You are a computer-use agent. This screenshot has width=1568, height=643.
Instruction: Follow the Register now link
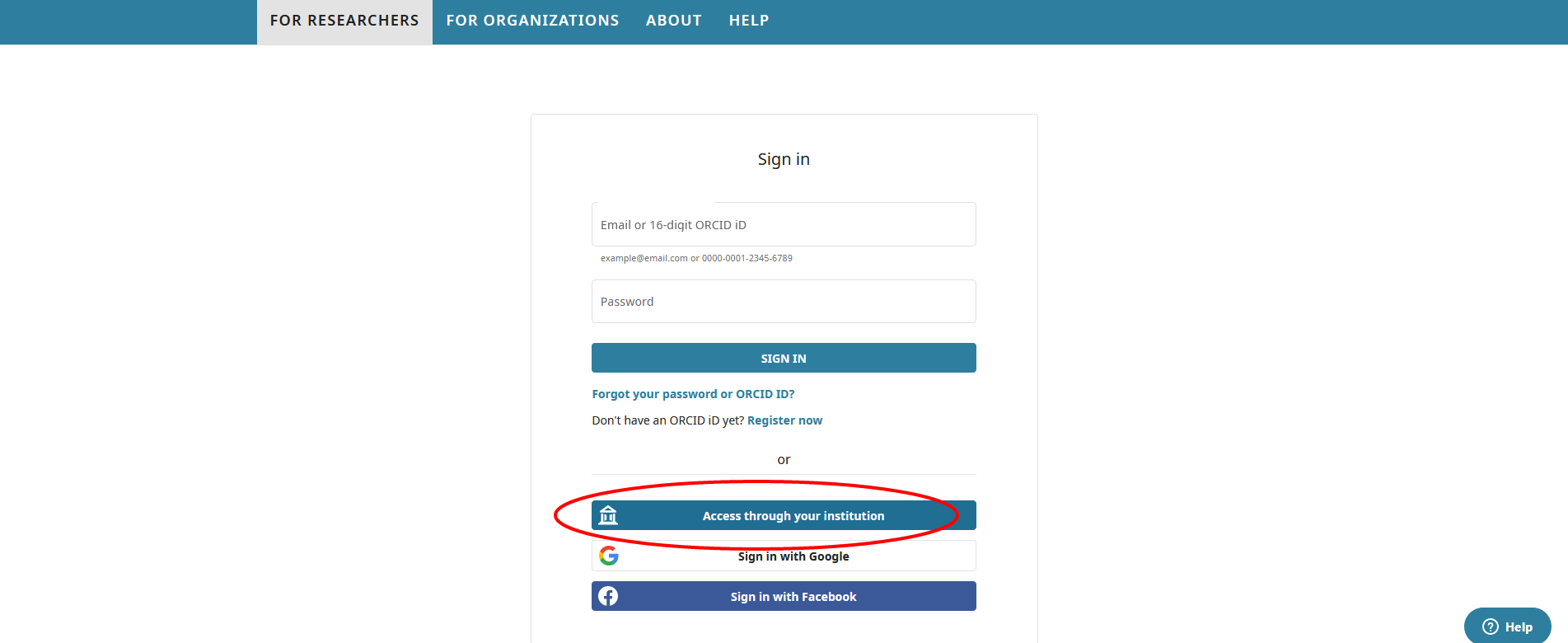pos(784,420)
